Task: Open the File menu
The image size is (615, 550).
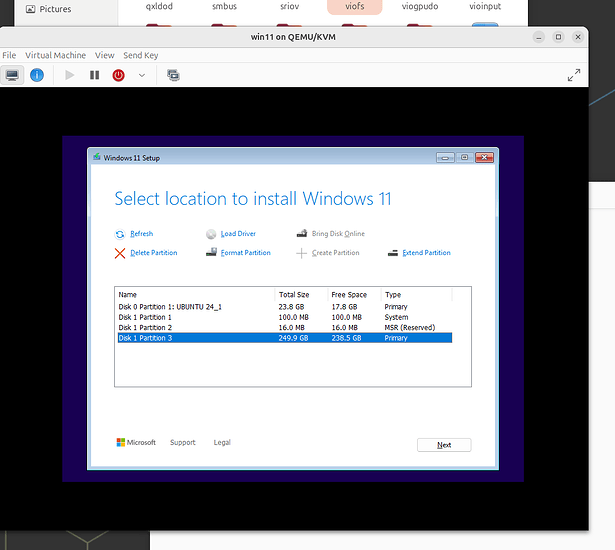Action: click(9, 55)
